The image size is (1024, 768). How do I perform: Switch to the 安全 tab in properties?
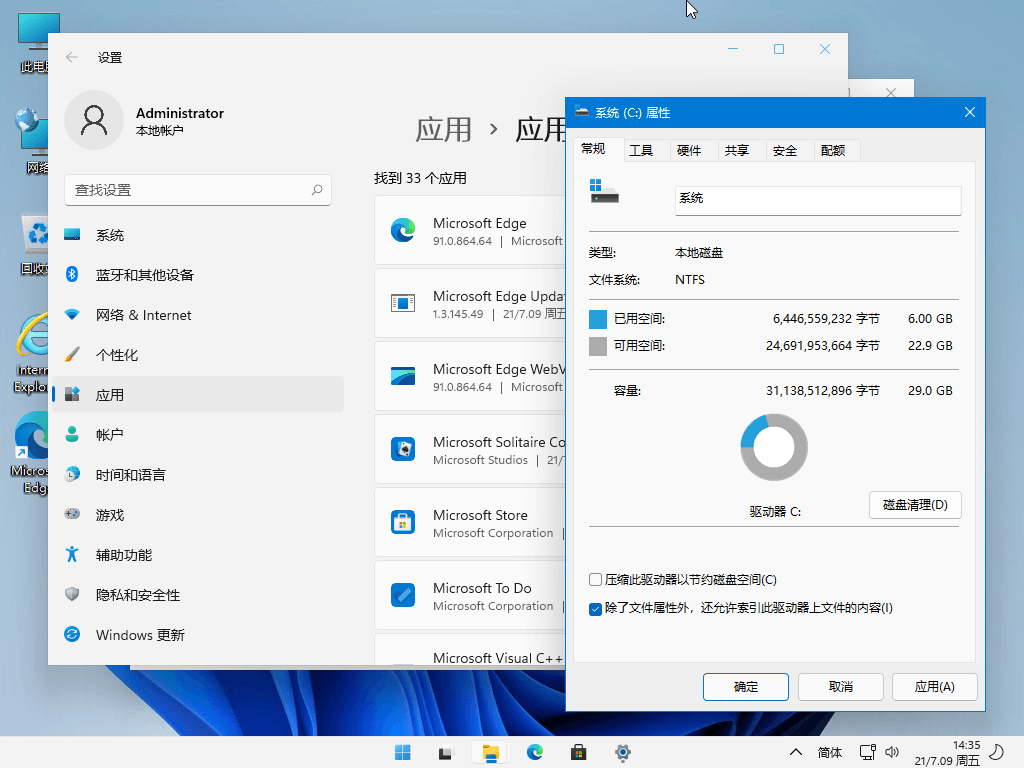pyautogui.click(x=786, y=150)
